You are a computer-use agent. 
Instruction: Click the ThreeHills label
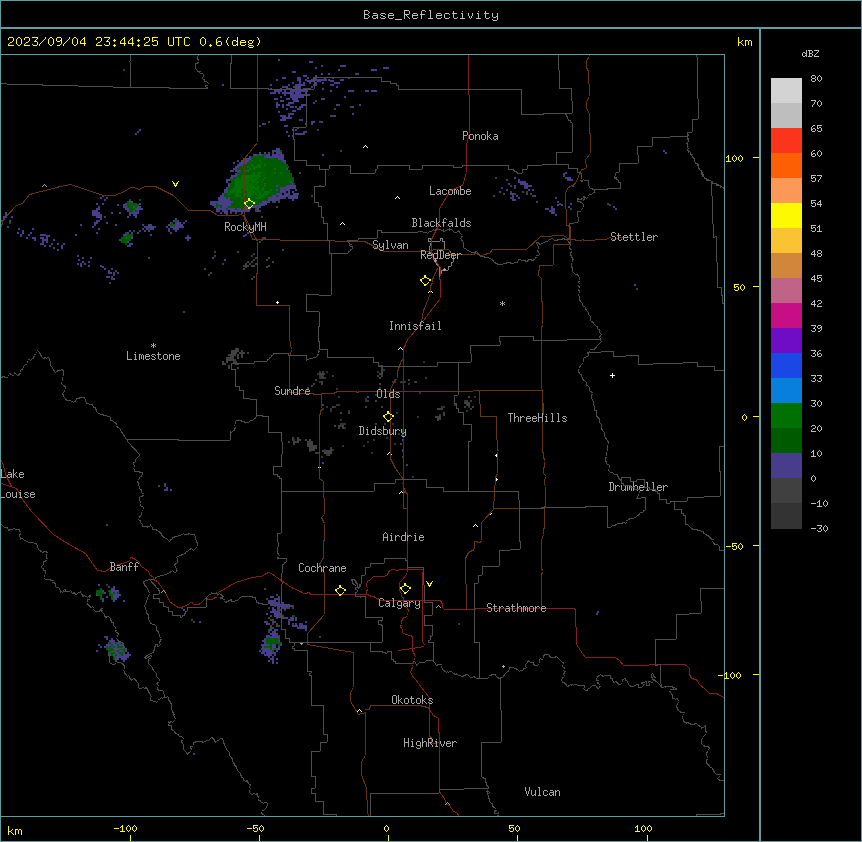[537, 418]
